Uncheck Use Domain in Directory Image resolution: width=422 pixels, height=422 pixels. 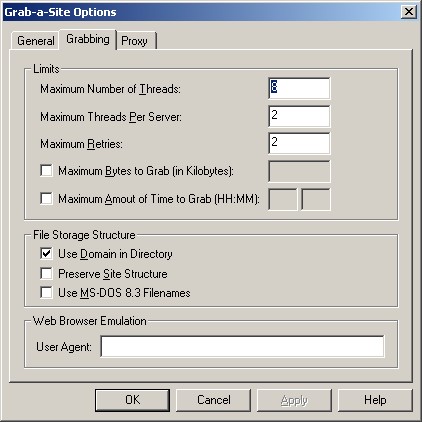point(46,253)
